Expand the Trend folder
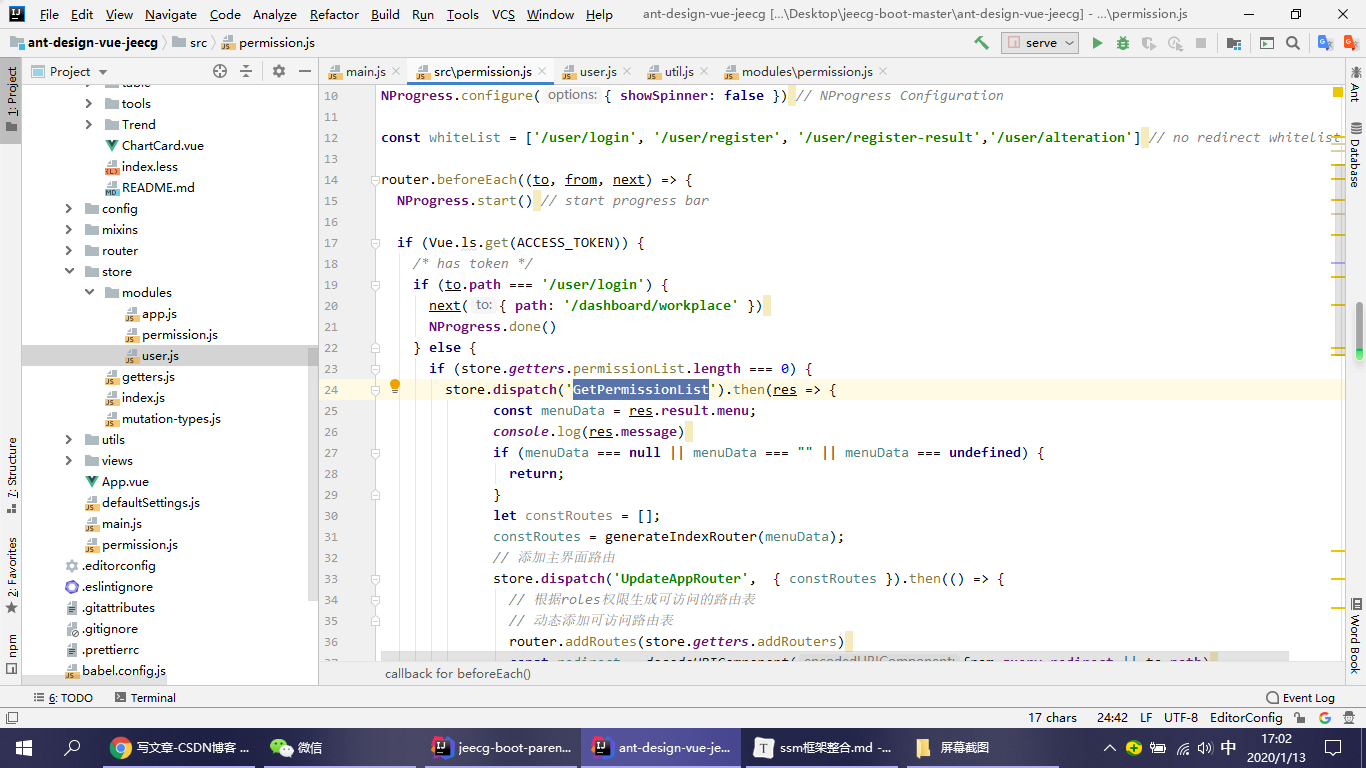1366x768 pixels. pyautogui.click(x=88, y=124)
